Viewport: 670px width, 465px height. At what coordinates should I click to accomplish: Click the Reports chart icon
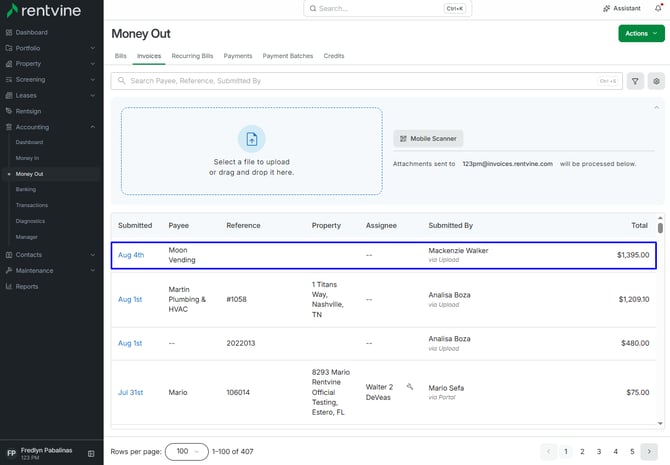pos(9,286)
